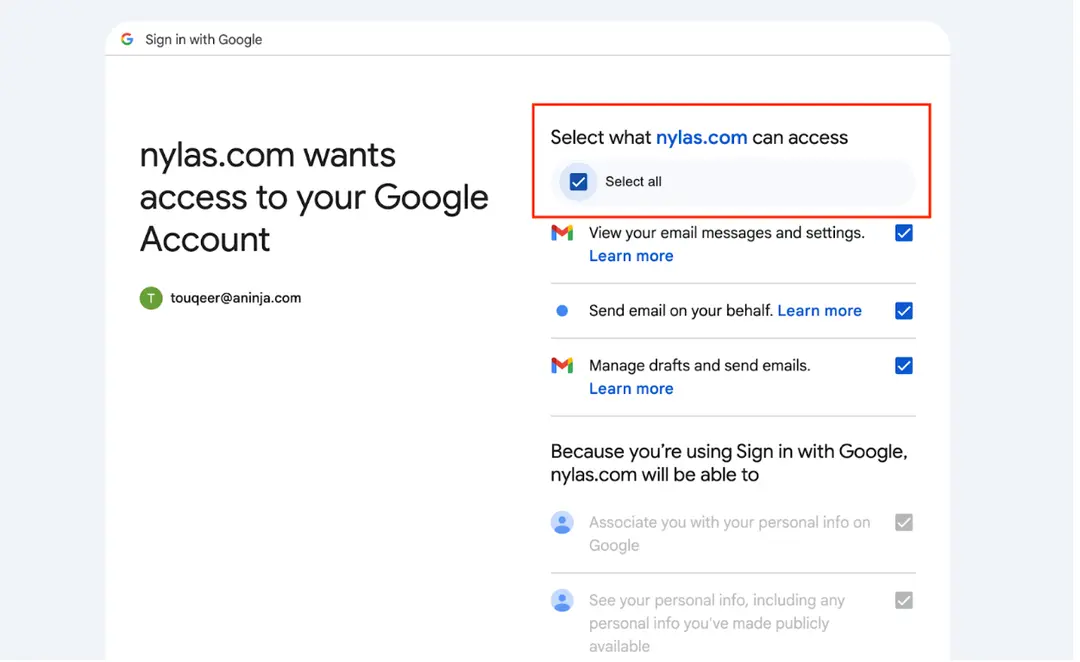Click the blue dot icon beside send email
Screen dimensions: 1080x662
point(562,311)
